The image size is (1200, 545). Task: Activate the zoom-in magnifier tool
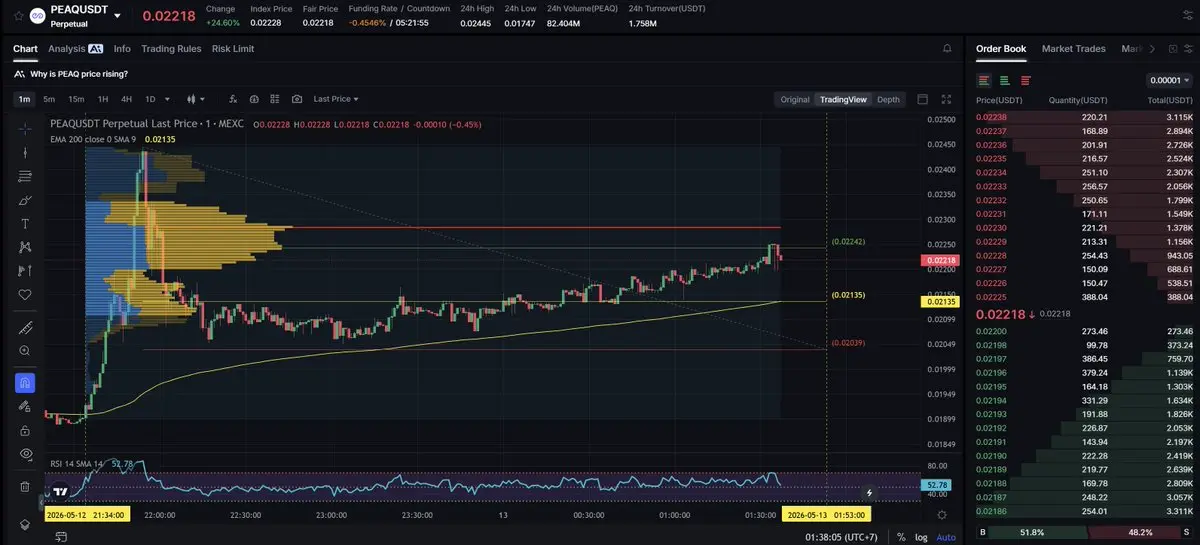pyautogui.click(x=25, y=351)
